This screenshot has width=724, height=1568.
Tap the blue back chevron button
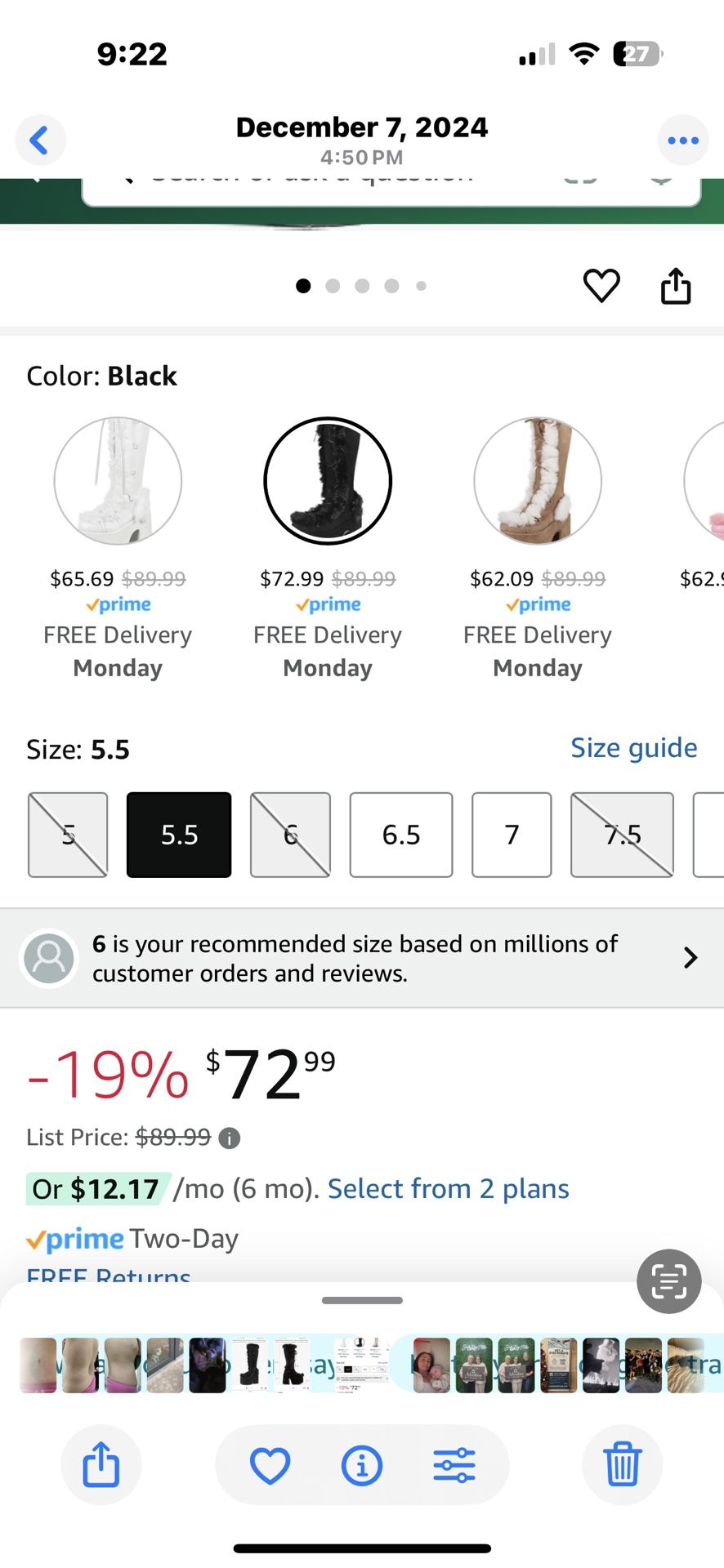pyautogui.click(x=39, y=140)
